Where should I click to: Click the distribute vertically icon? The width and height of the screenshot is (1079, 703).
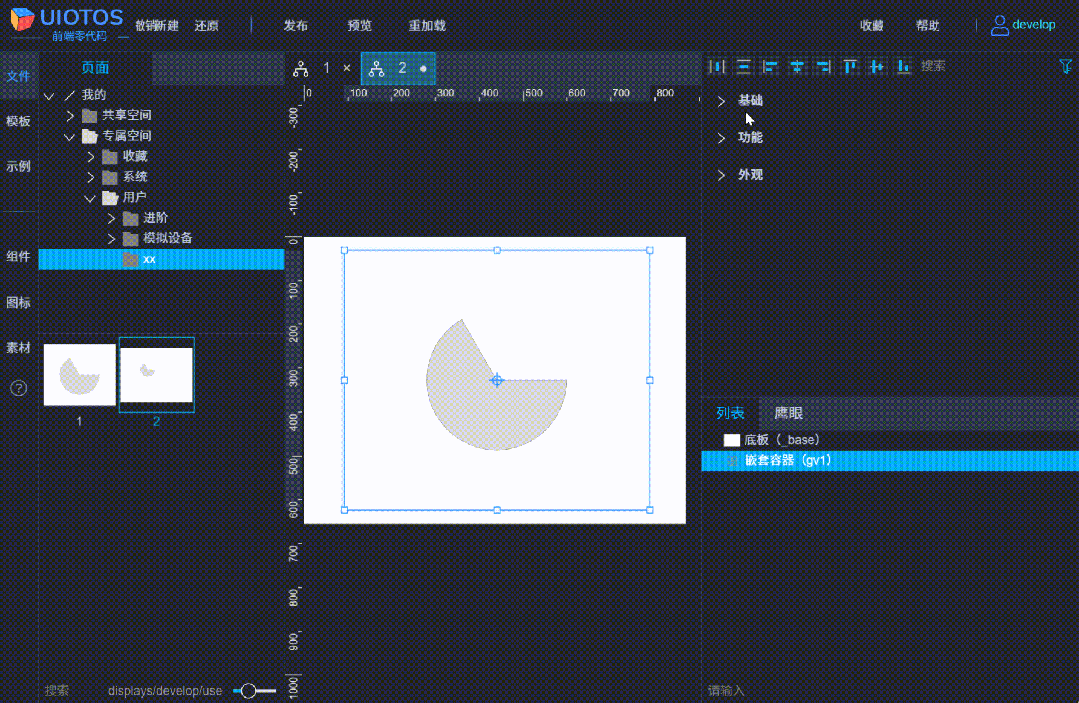[744, 67]
